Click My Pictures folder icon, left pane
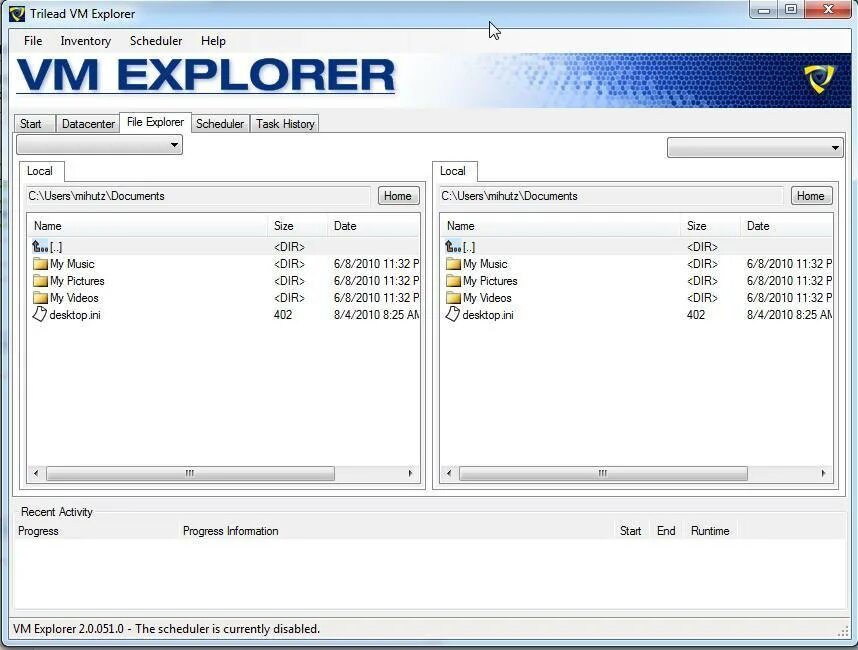Screen dimensions: 858x650 tap(40, 281)
